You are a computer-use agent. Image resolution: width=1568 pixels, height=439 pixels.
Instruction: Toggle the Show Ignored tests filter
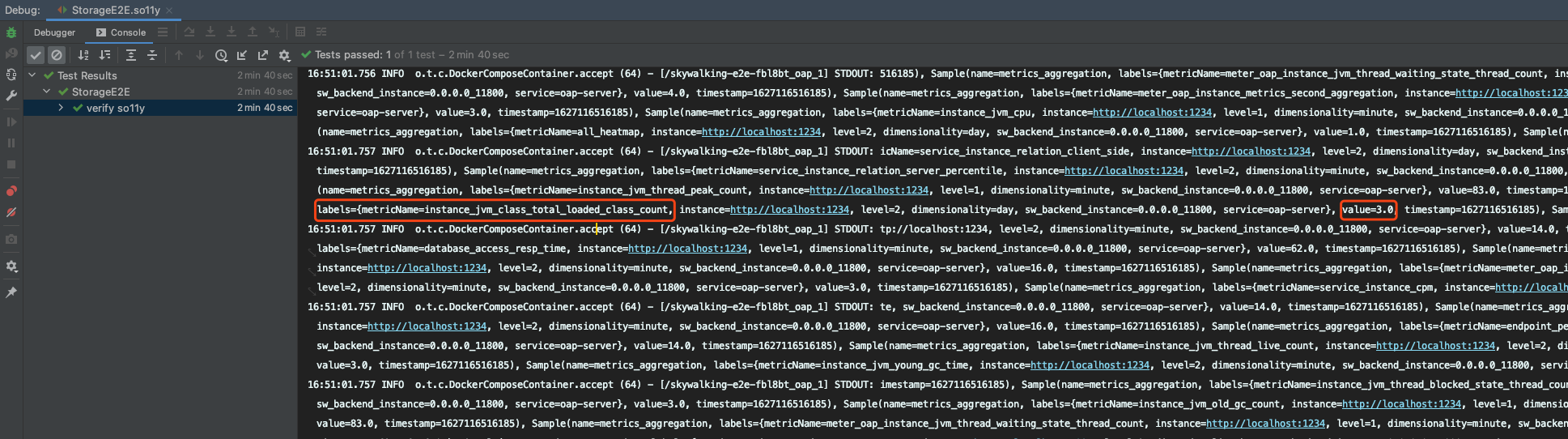point(57,55)
